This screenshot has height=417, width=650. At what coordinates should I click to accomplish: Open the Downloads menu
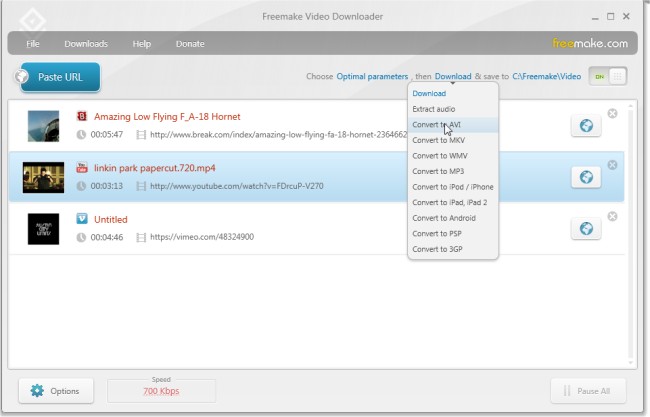pyautogui.click(x=86, y=44)
